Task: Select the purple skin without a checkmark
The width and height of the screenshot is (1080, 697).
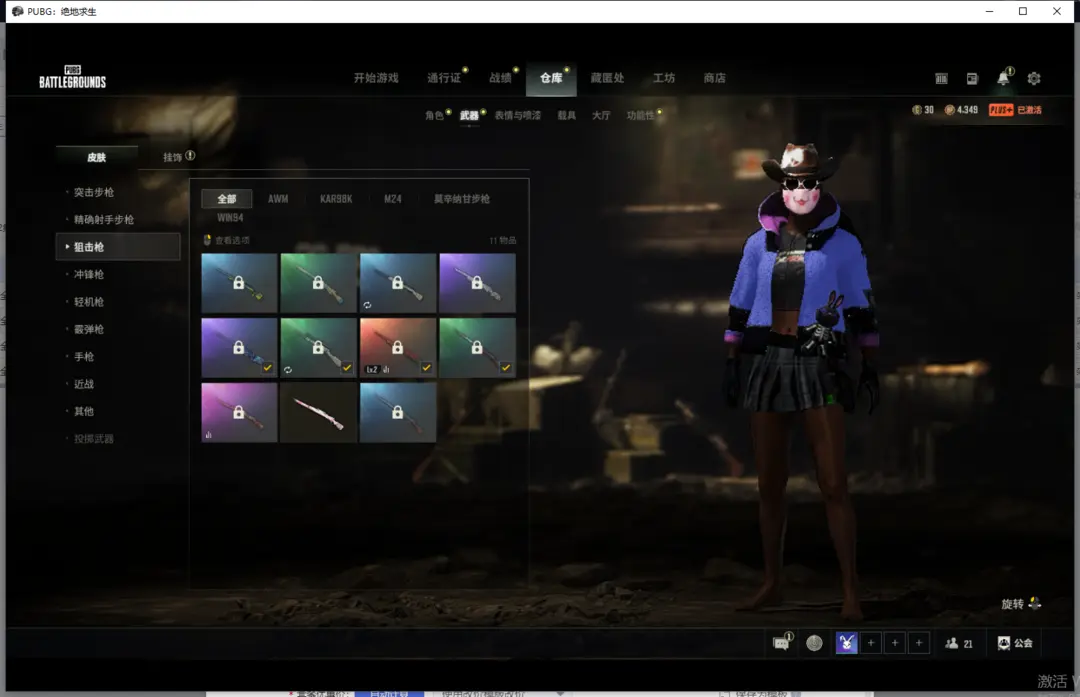Action: pos(477,283)
